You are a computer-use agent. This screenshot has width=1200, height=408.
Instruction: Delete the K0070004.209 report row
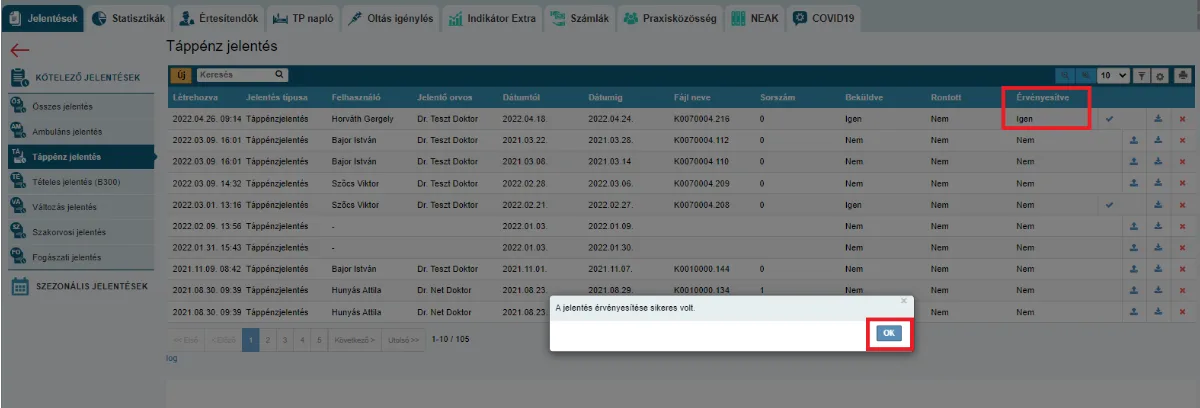coord(1182,183)
